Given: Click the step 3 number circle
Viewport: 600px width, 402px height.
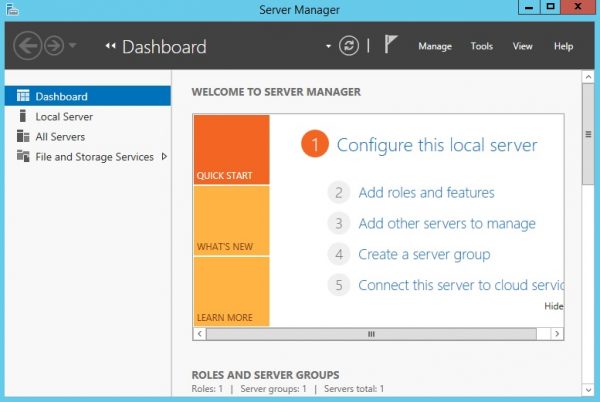Looking at the screenshot, I should point(339,223).
